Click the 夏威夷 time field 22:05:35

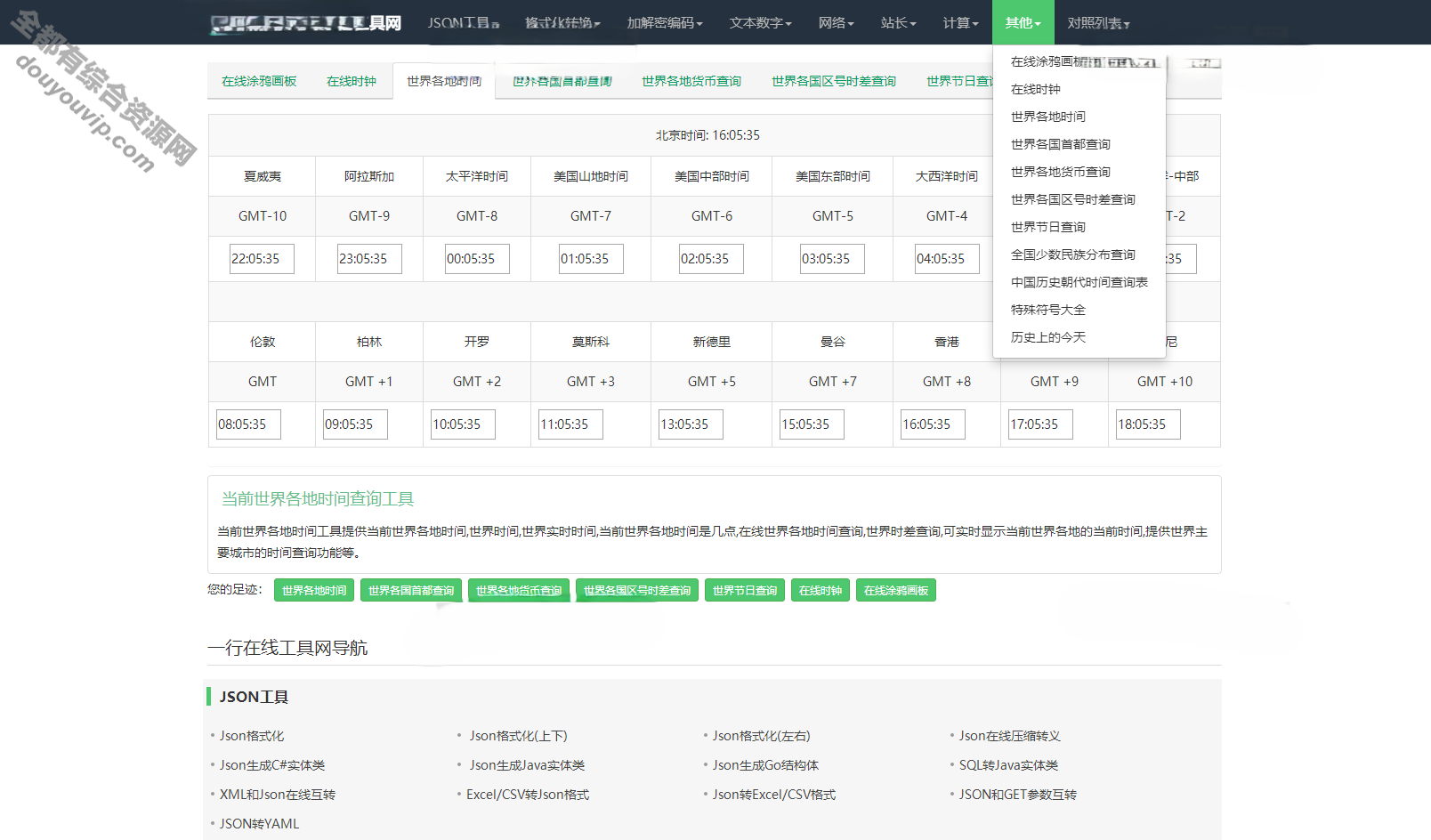click(x=262, y=259)
